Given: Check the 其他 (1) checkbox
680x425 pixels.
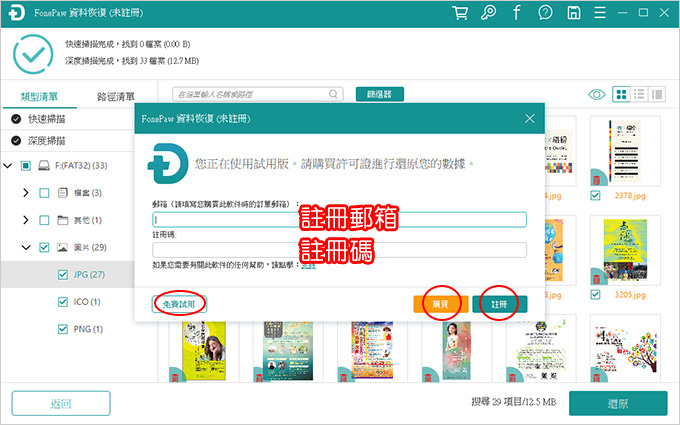Looking at the screenshot, I should [44, 220].
